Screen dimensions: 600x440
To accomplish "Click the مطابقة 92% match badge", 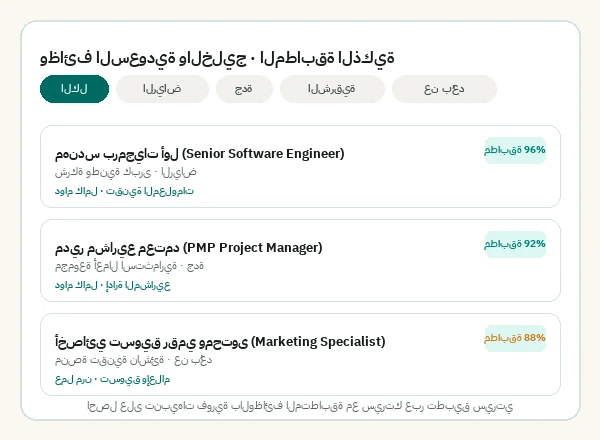I will 515,244.
